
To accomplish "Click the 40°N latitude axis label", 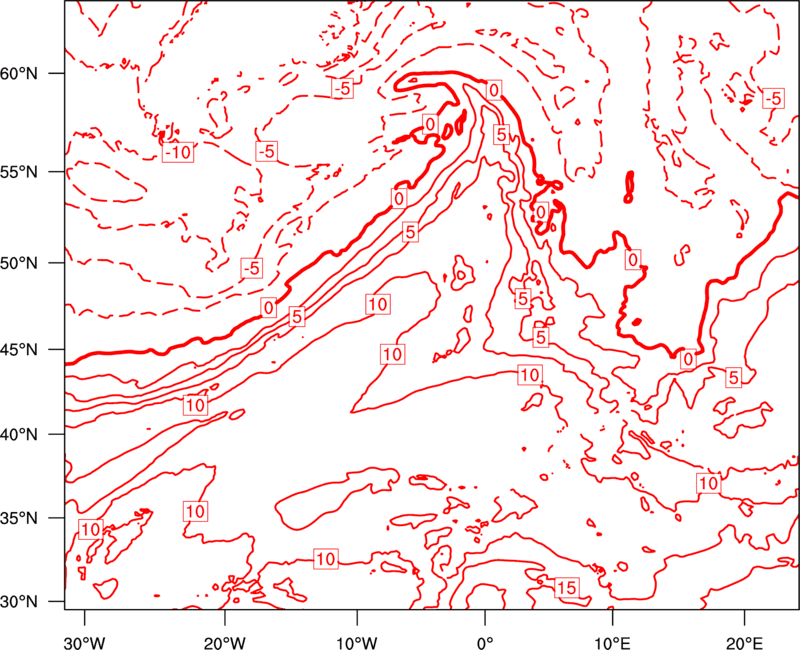I will [19, 435].
